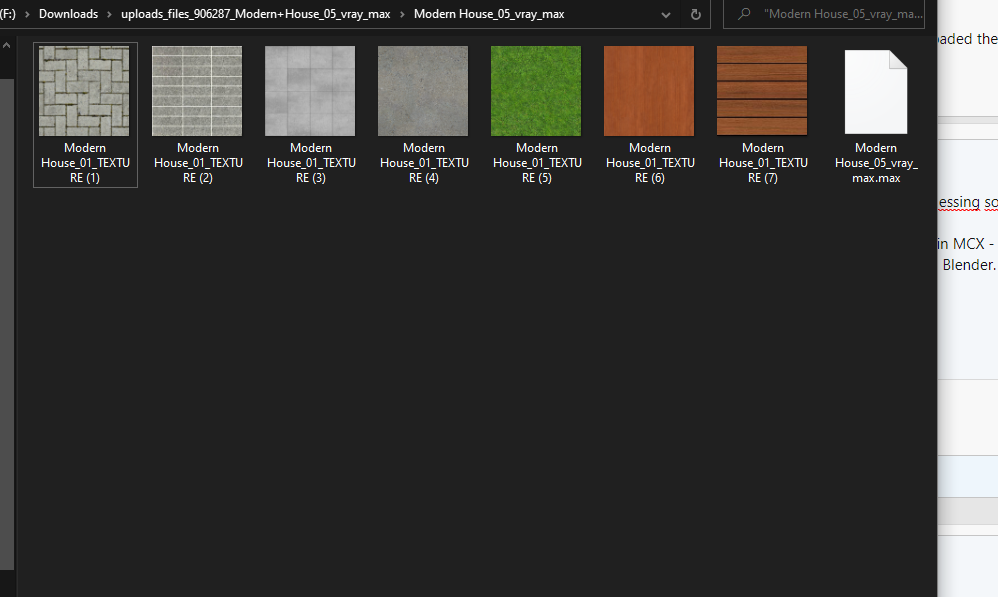Select the herringbone paving texture thumbnail
The width and height of the screenshot is (998, 597).
(84, 91)
